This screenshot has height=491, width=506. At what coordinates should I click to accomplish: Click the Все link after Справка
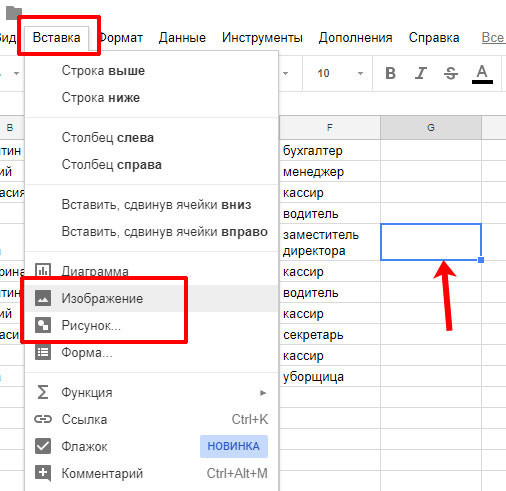coord(493,37)
